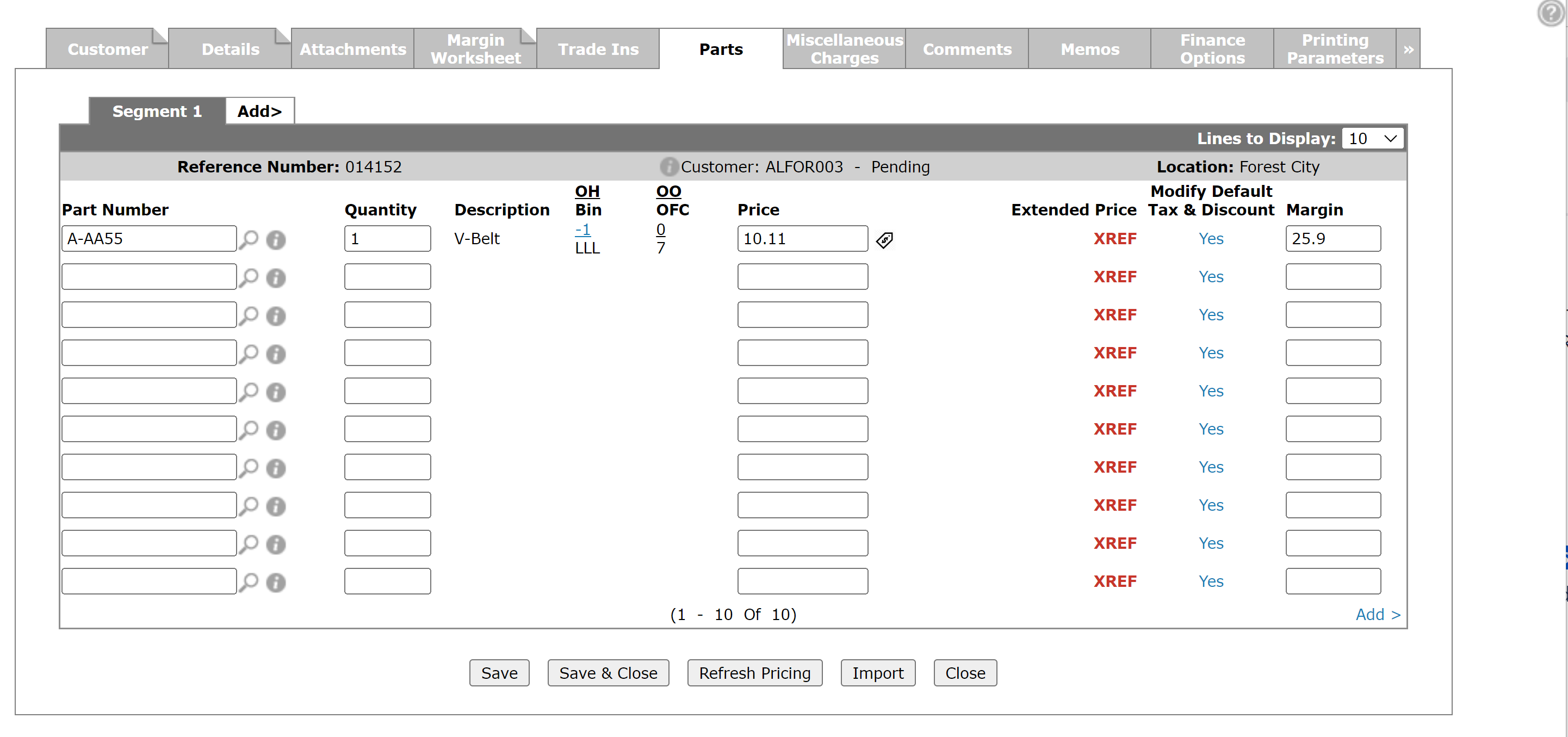
Task: Show more tabs with the double-arrow
Action: 1408,49
